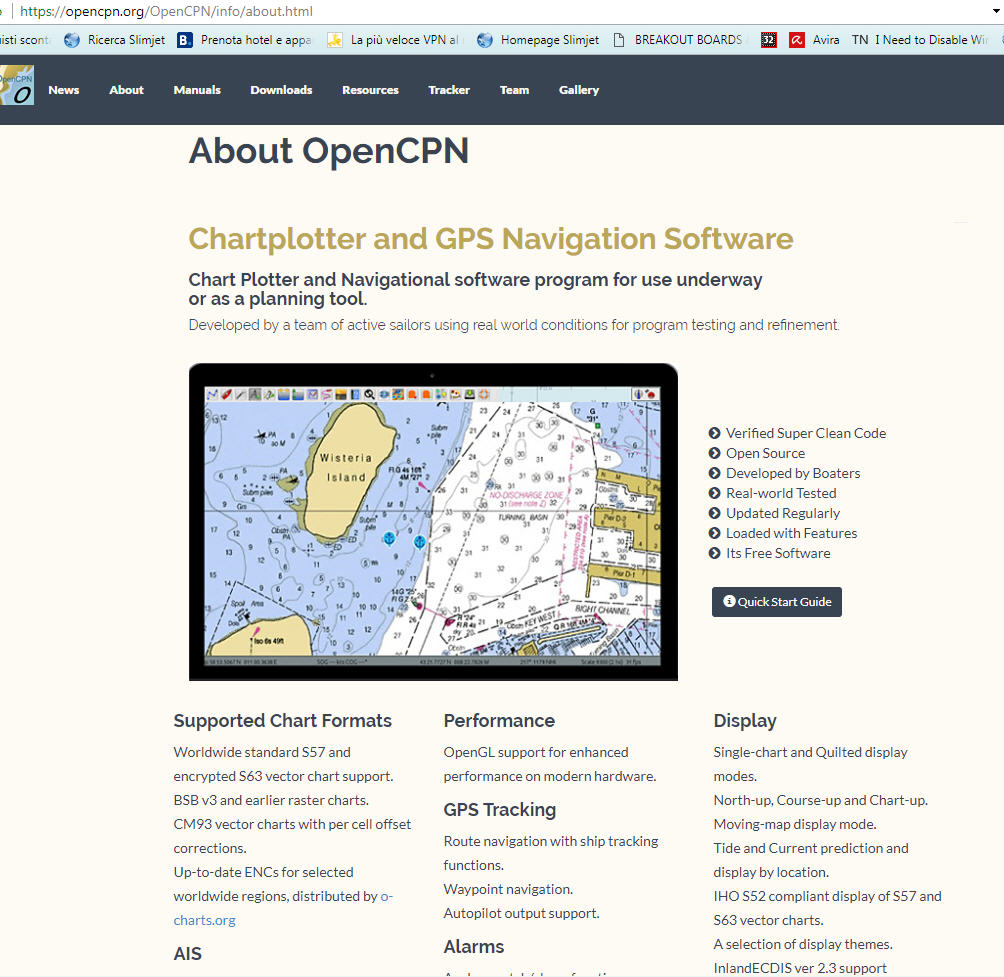
Task: Click the Display section heading
Action: click(x=745, y=721)
